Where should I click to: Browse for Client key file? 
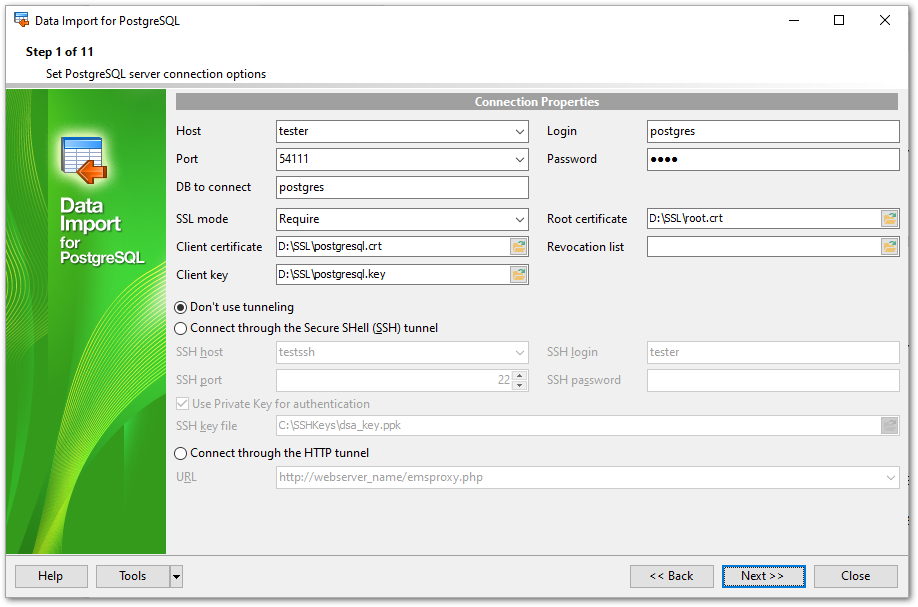[518, 275]
